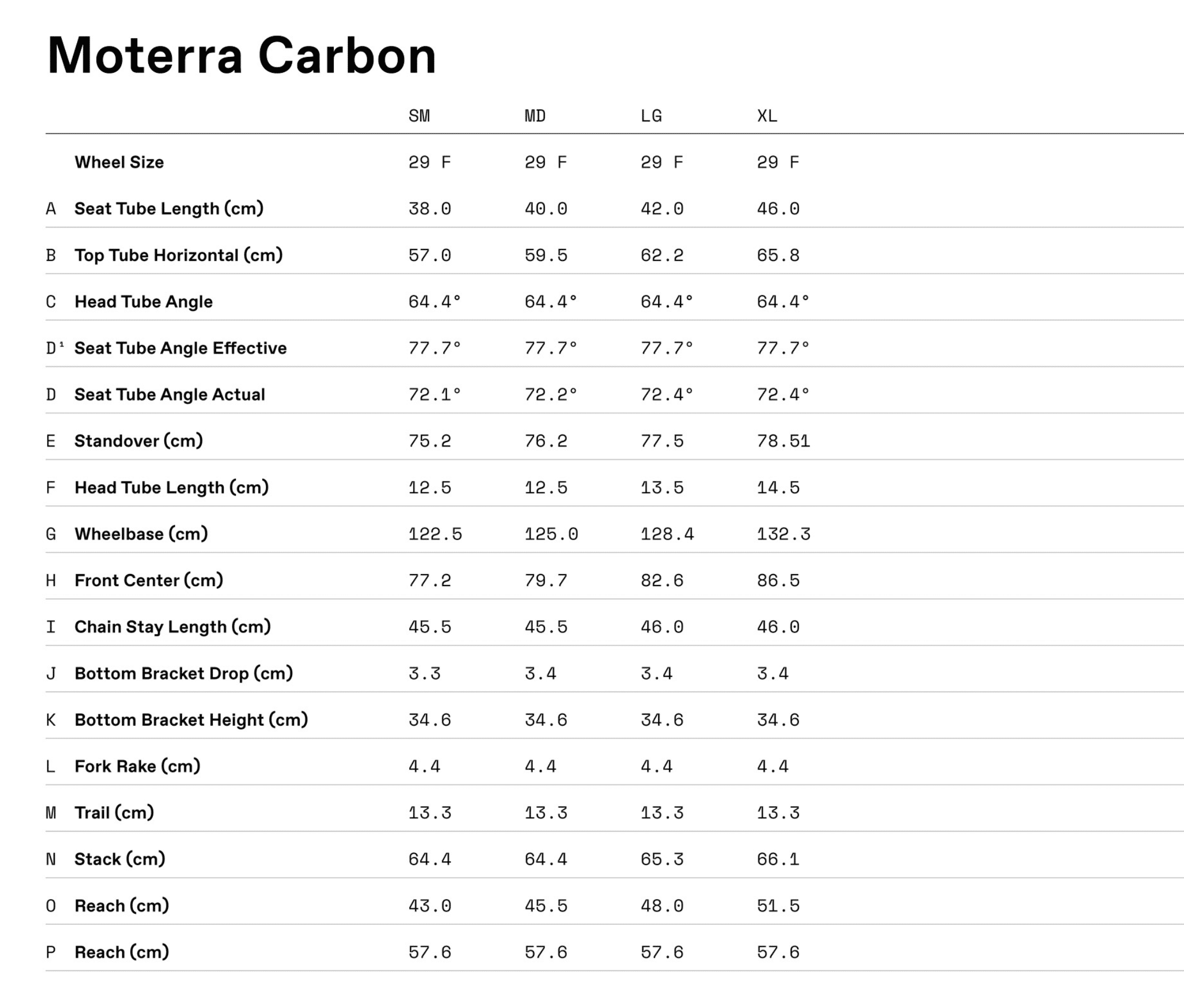
Task: Click the Reach value 51.5 for XL
Action: 777,906
